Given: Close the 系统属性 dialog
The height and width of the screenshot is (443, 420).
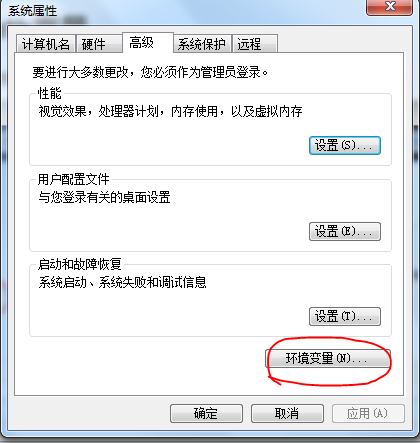Looking at the screenshot, I should click(389, 7).
